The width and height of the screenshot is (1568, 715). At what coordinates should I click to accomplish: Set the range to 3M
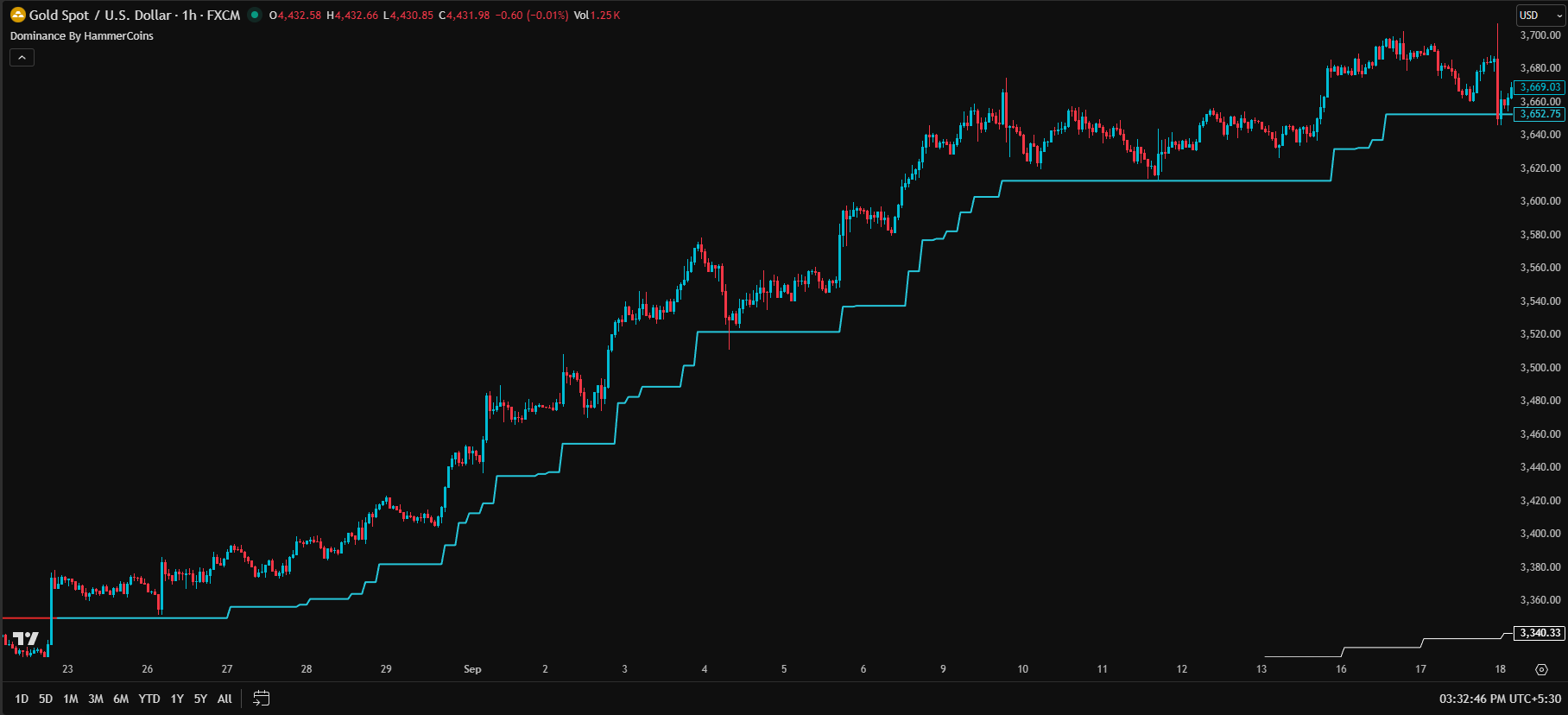[x=96, y=699]
